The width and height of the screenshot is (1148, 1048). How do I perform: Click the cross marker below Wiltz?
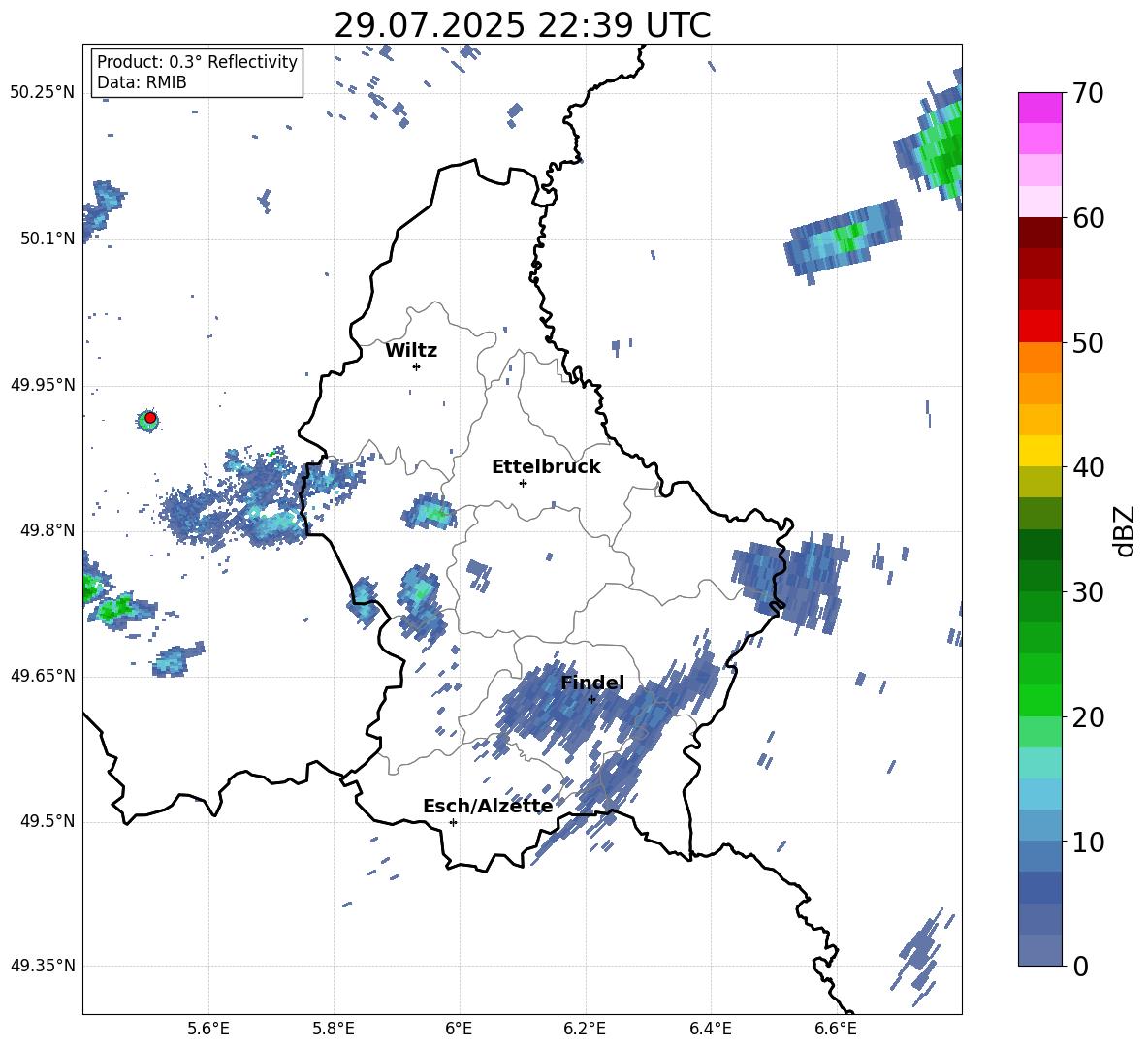[416, 366]
